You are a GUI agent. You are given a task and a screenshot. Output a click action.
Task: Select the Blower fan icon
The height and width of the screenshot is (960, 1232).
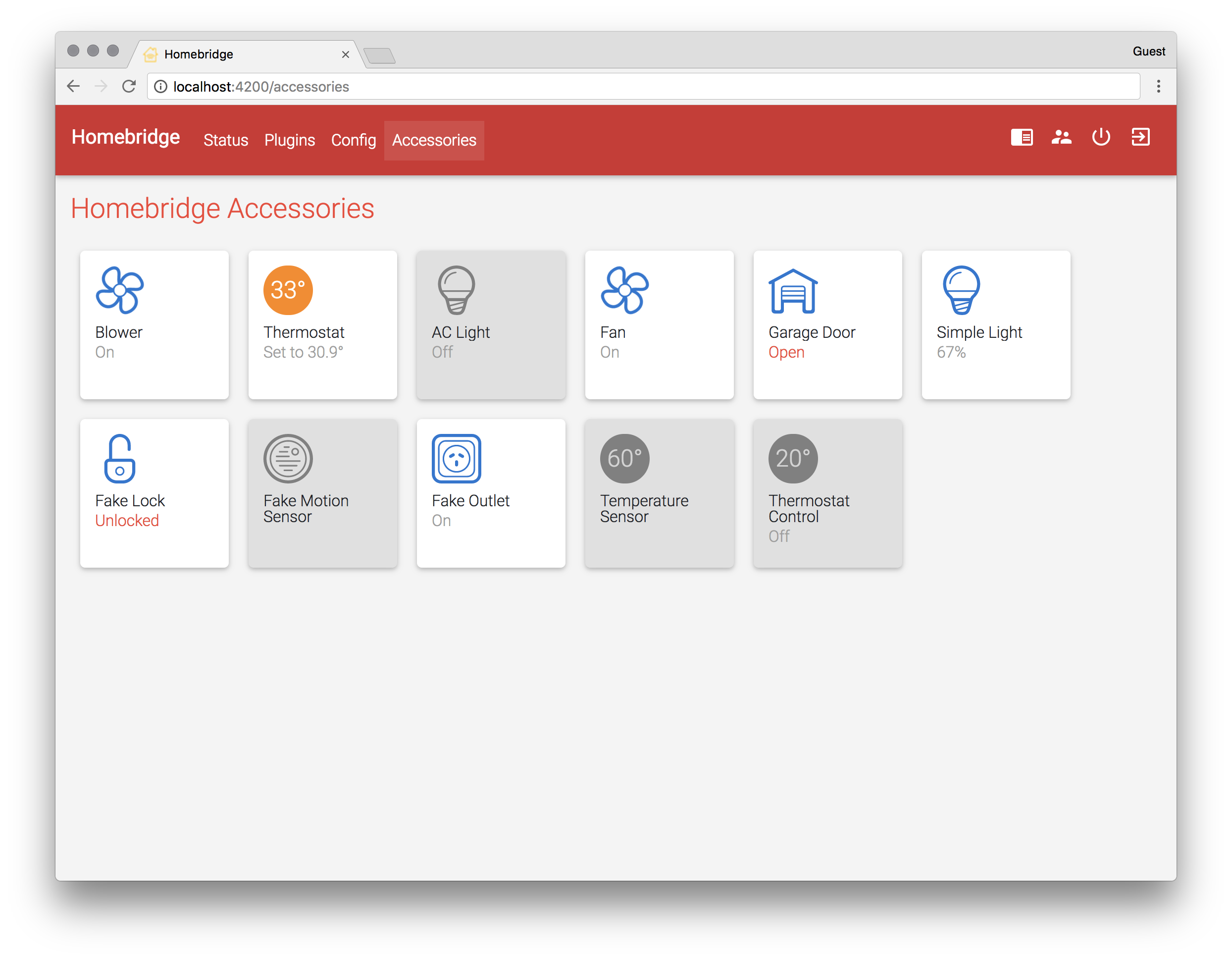pos(119,291)
